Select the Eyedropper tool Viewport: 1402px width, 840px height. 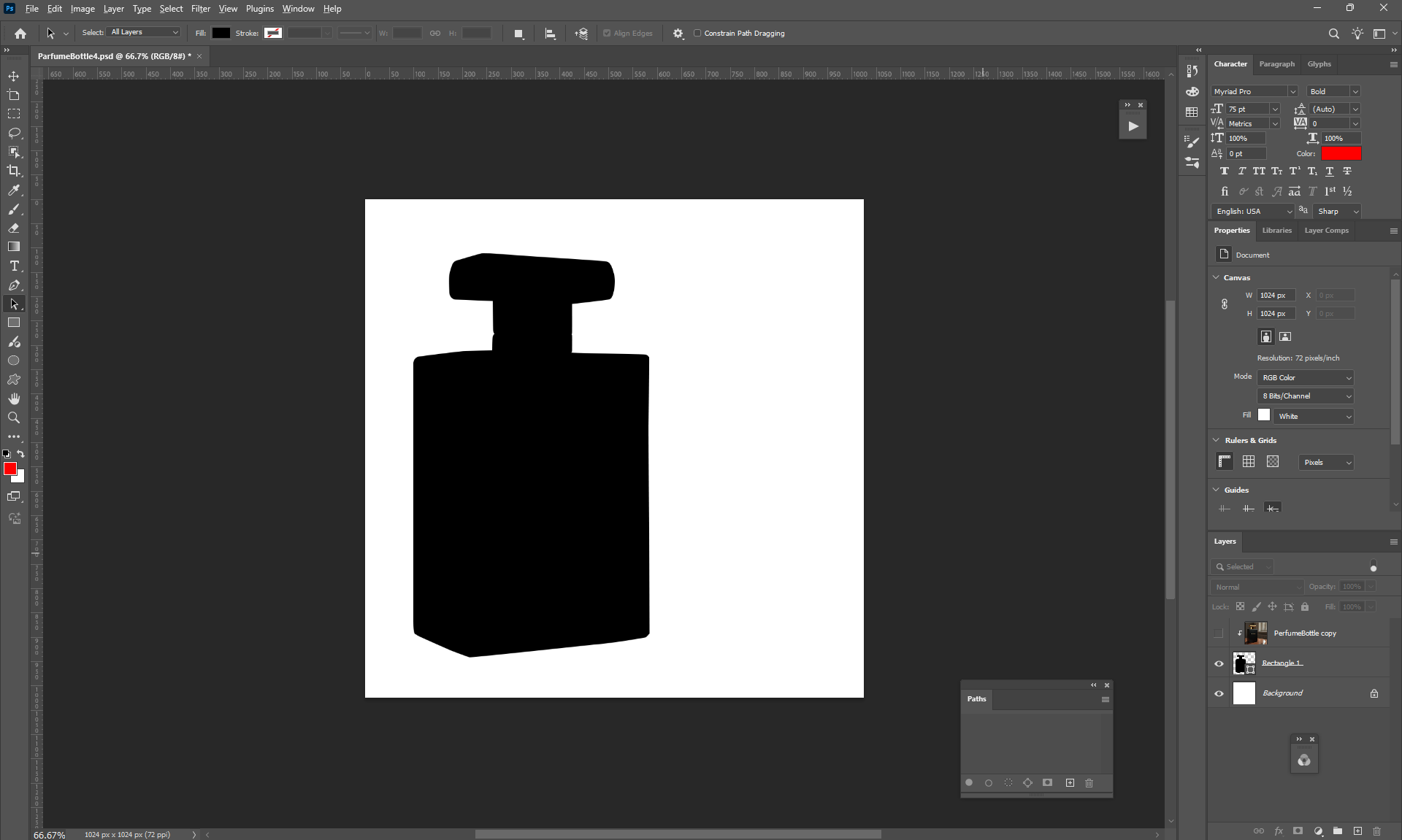14,190
